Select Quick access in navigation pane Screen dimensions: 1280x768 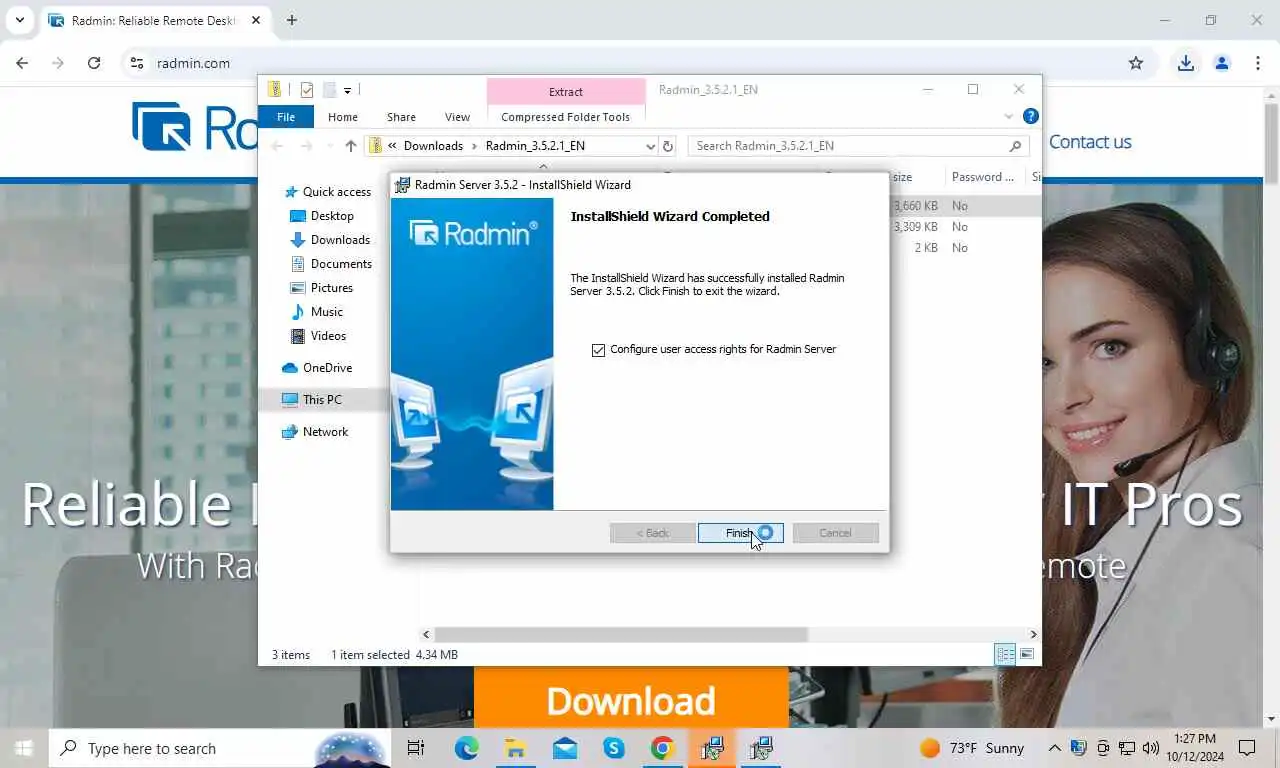pos(337,192)
